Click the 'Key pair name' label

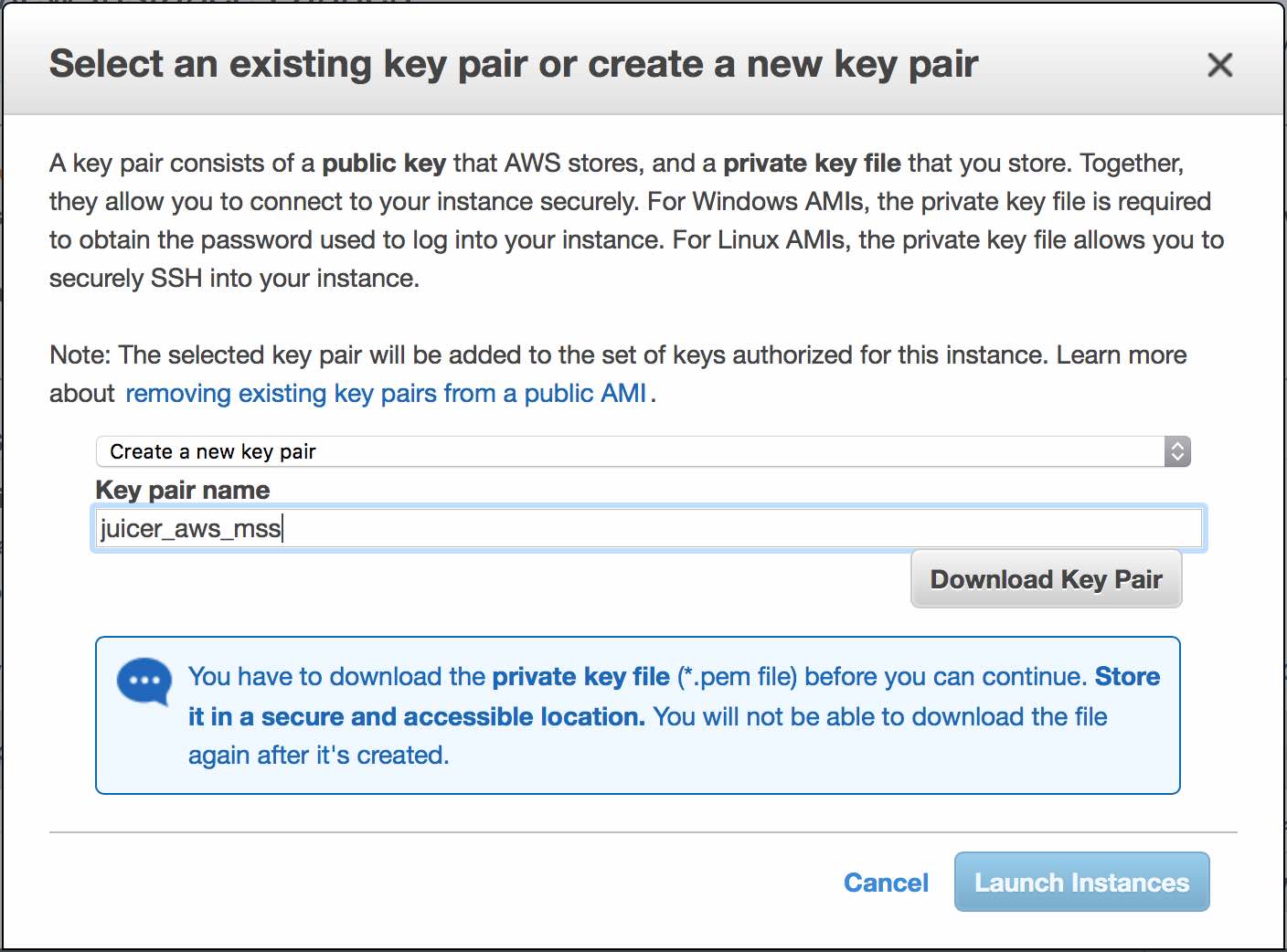coord(183,491)
